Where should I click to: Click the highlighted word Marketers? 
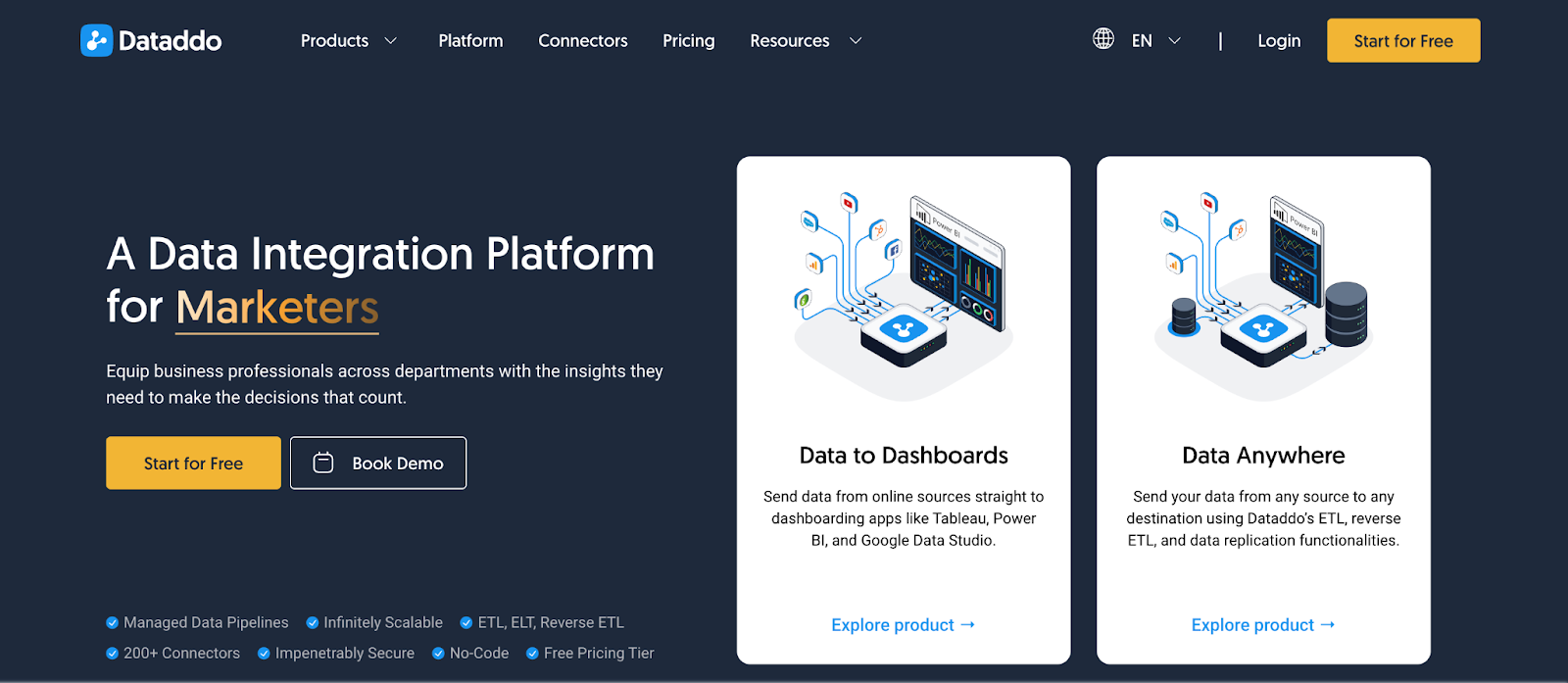(x=277, y=308)
